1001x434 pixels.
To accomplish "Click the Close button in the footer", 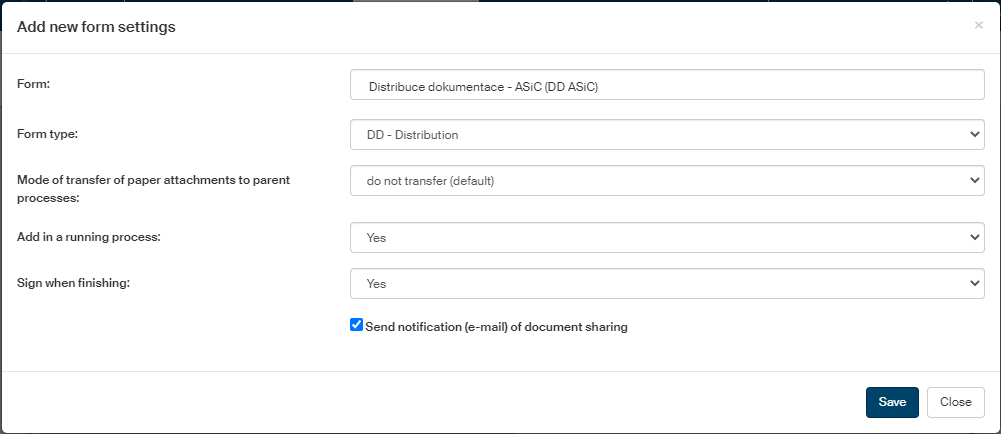I will pos(955,402).
